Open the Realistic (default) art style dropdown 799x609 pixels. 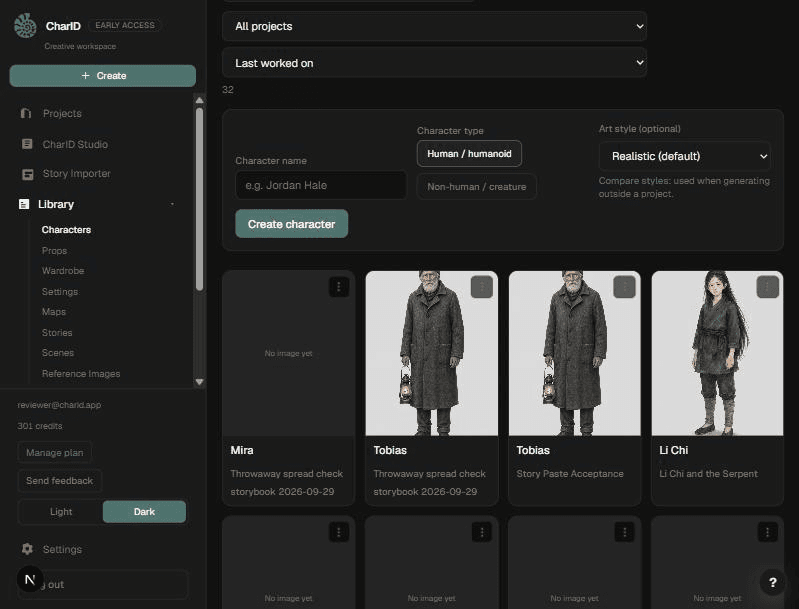click(685, 156)
